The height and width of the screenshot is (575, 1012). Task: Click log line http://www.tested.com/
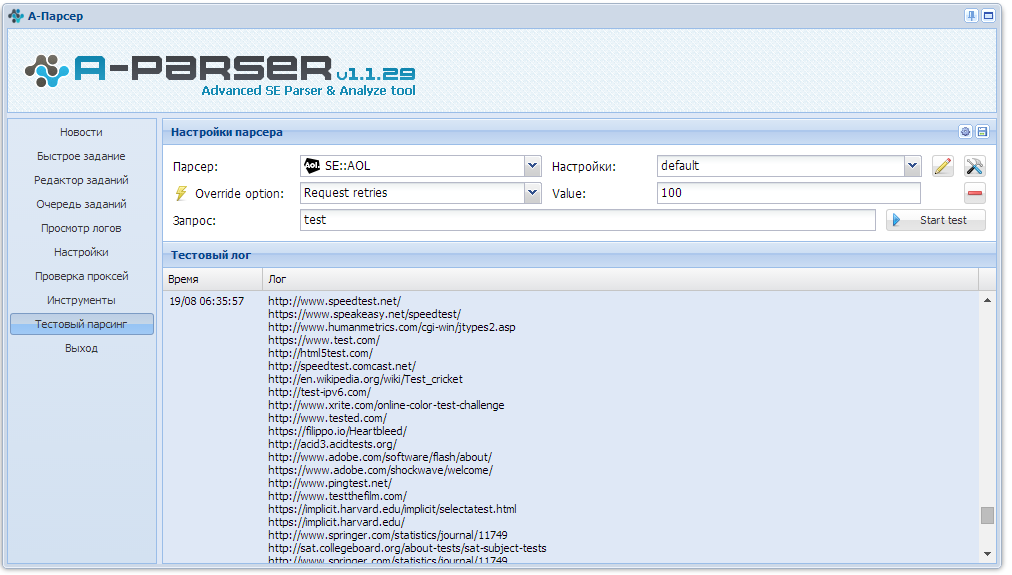pyautogui.click(x=327, y=418)
